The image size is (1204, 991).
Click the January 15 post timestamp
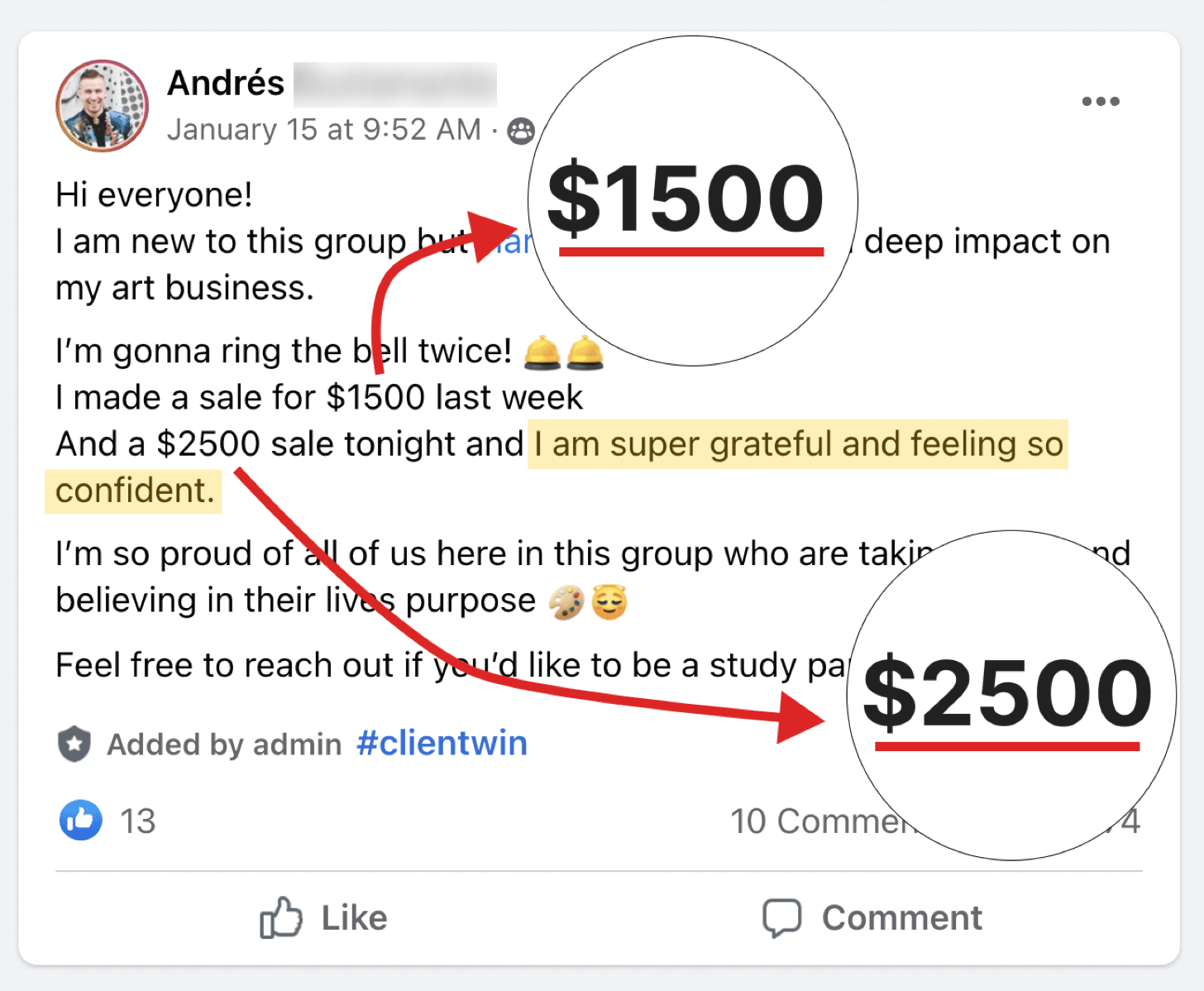(323, 130)
